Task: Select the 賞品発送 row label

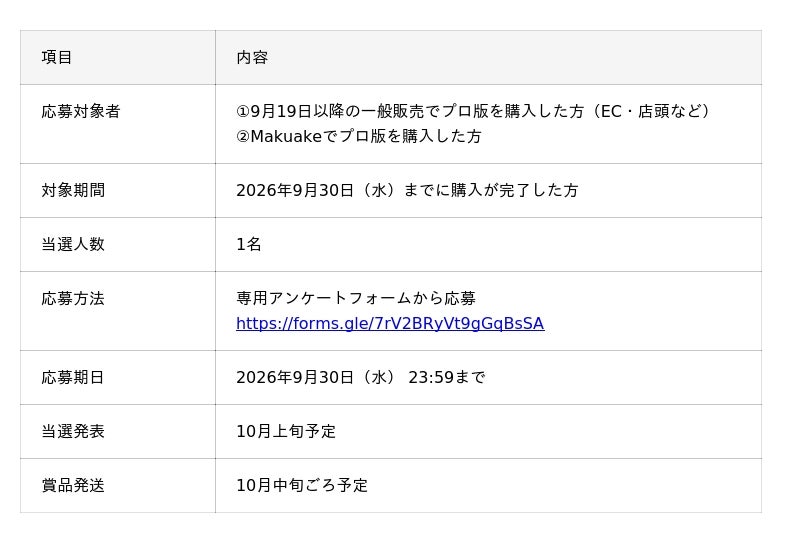Action: click(x=73, y=485)
